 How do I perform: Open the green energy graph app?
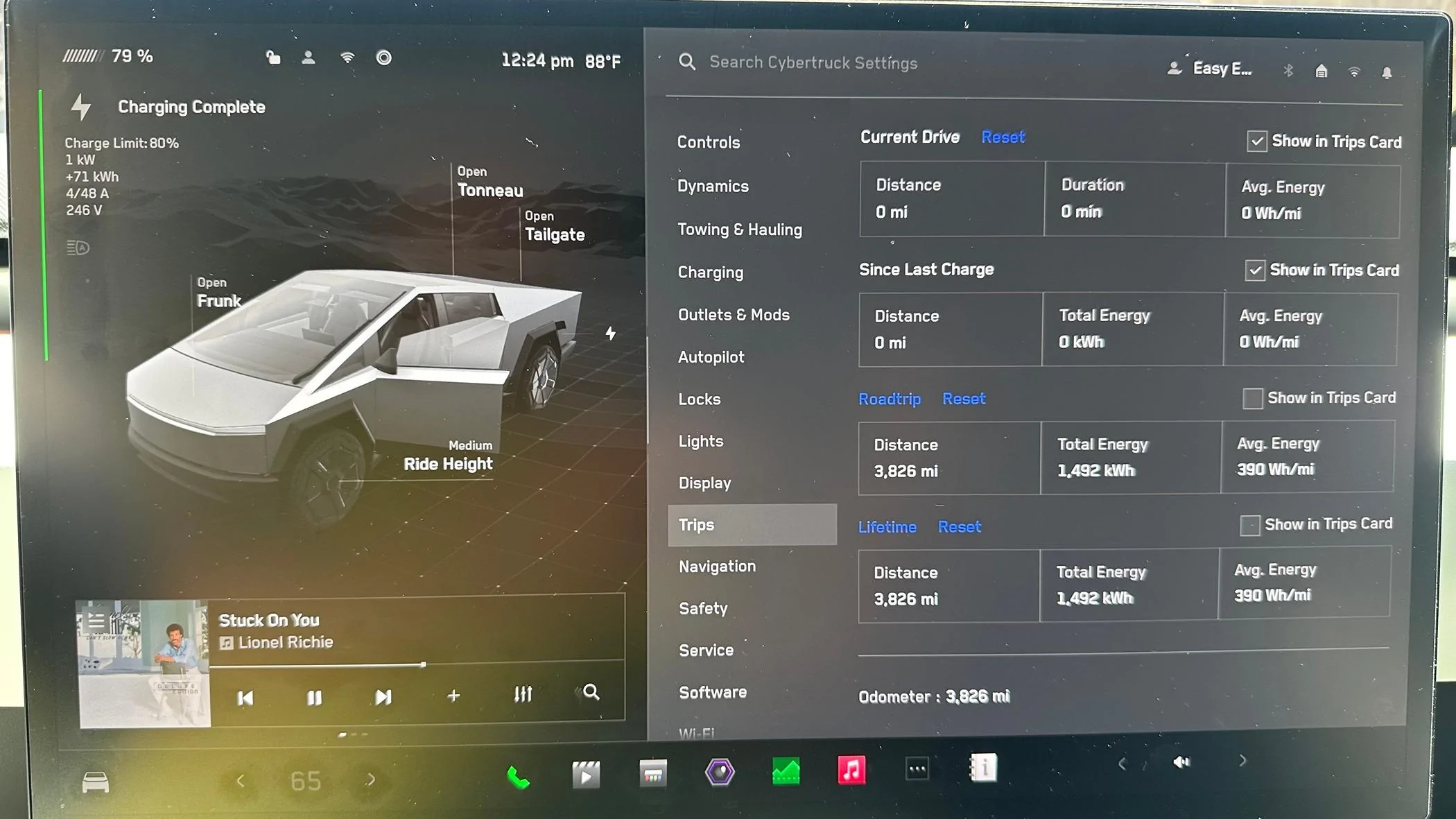coord(786,770)
